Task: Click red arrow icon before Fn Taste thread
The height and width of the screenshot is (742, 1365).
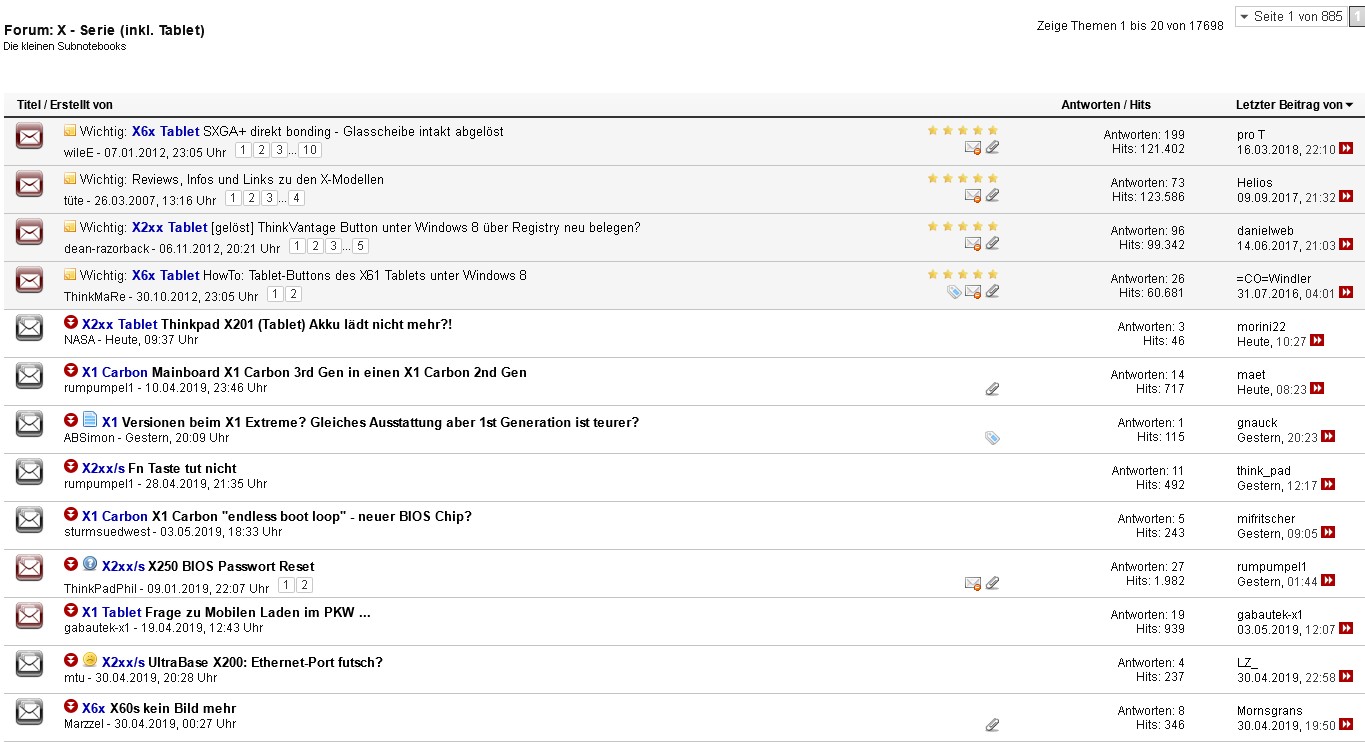Action: (x=71, y=467)
